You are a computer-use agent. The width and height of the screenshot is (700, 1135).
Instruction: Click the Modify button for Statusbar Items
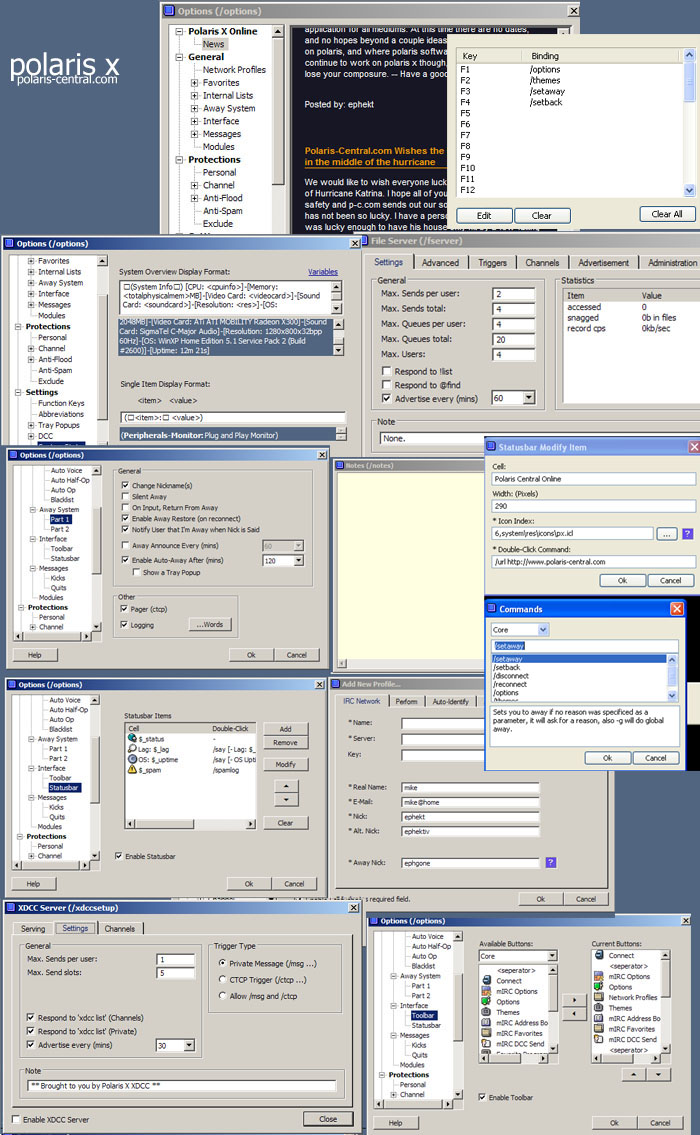pyautogui.click(x=285, y=764)
